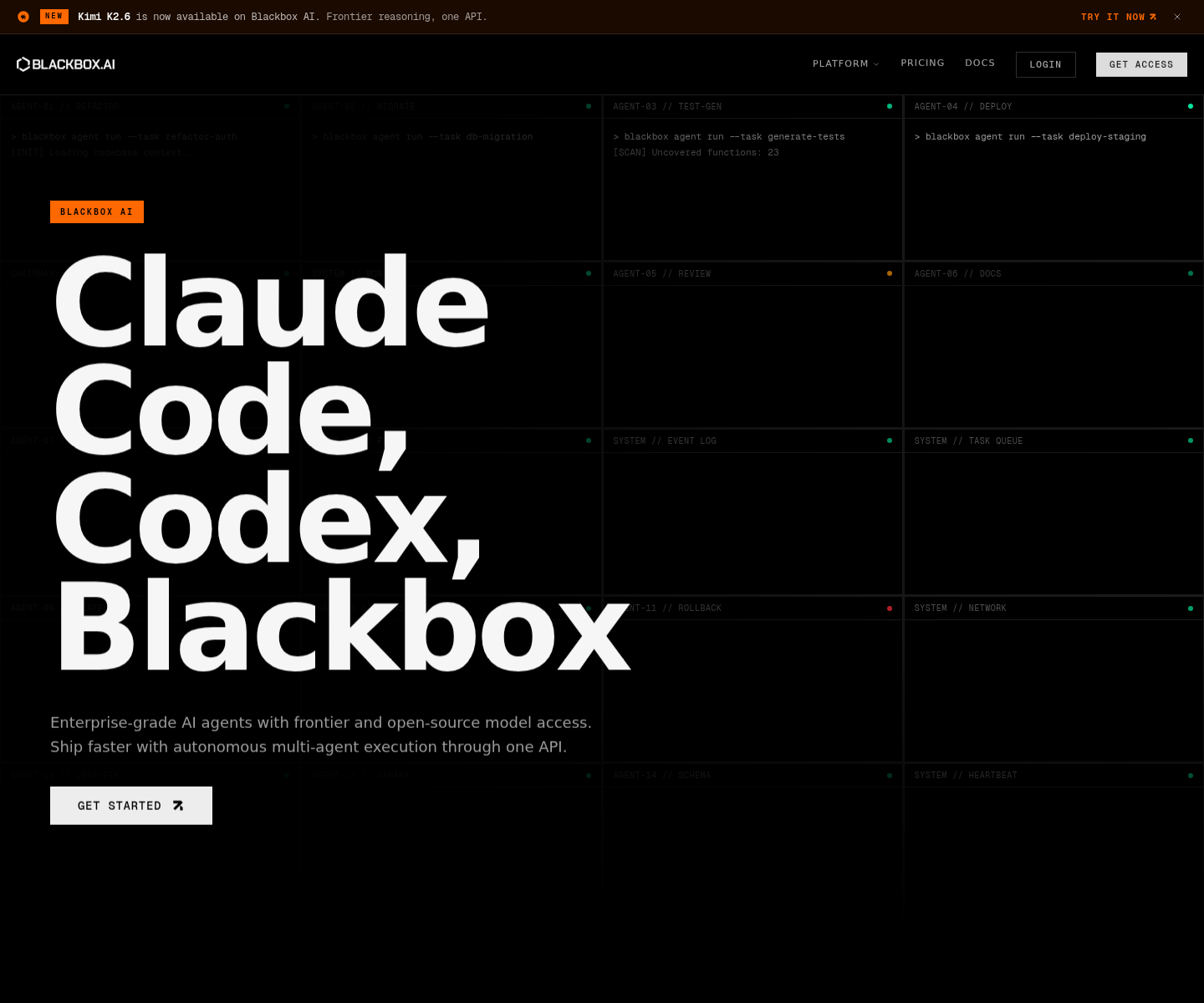1204x1003 pixels.
Task: Click the red status dot on ROLLBACK panel
Action: (x=890, y=608)
